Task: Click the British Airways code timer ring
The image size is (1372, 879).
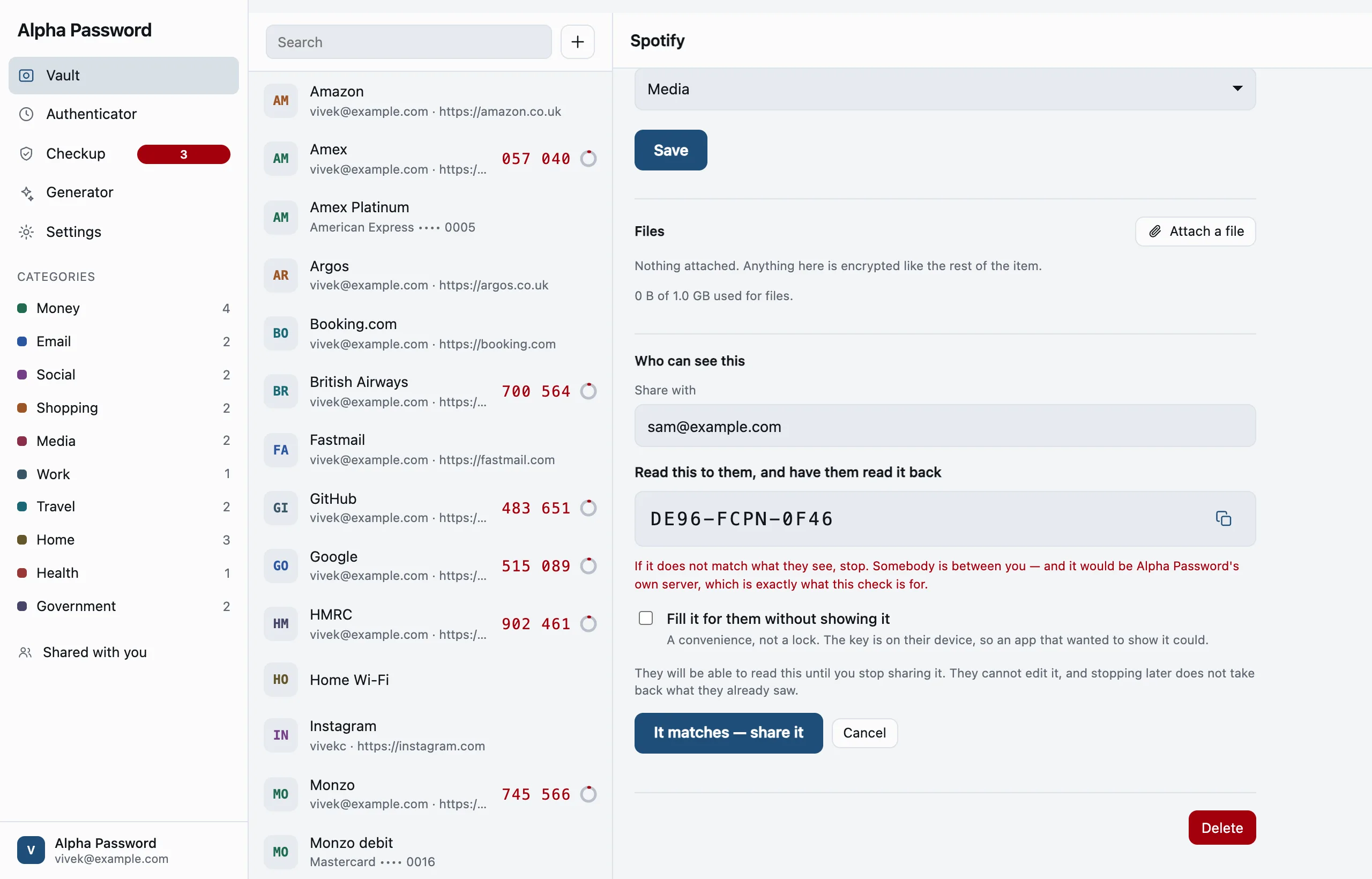Action: 588,392
